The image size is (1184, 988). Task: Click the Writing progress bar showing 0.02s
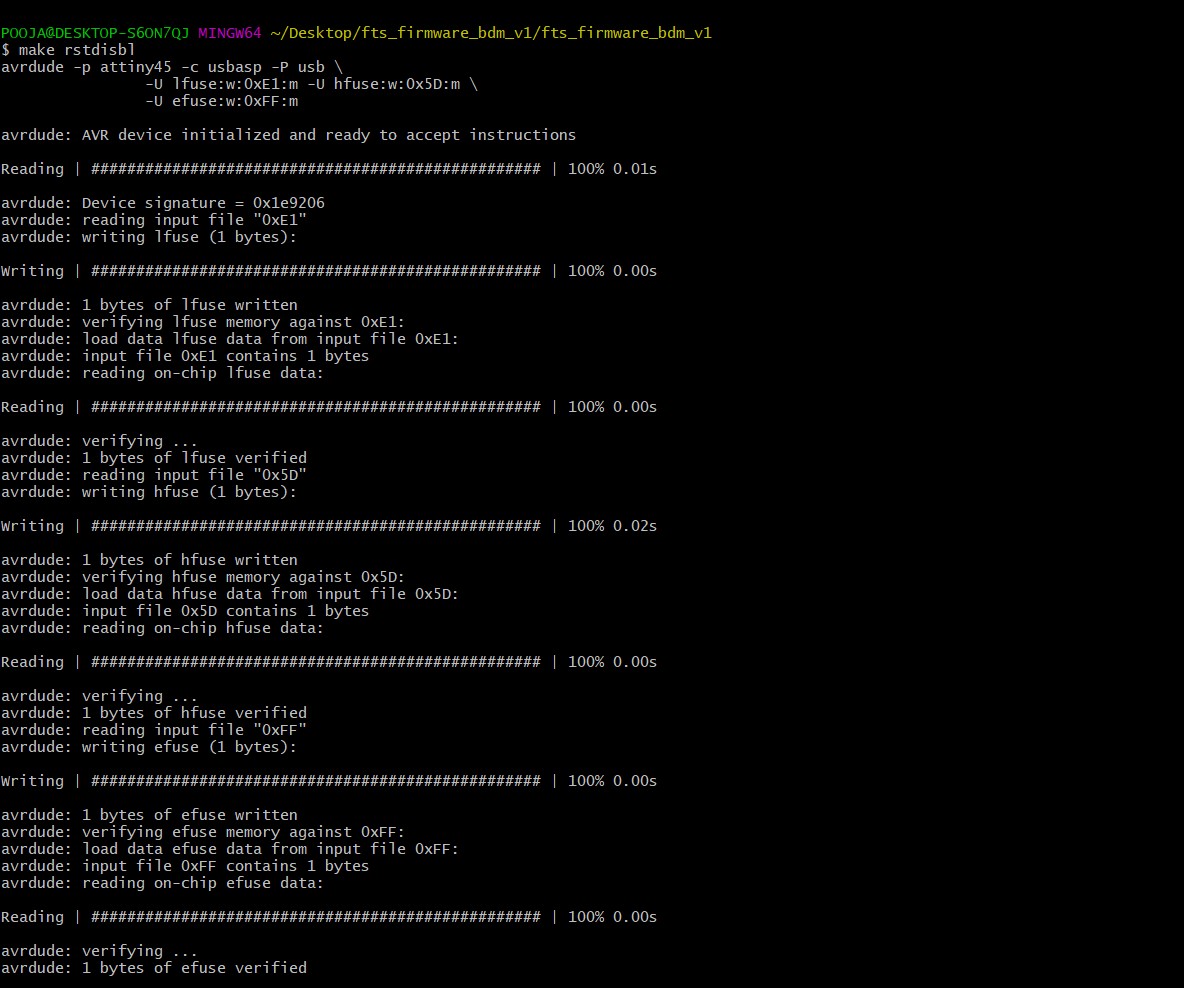click(328, 526)
